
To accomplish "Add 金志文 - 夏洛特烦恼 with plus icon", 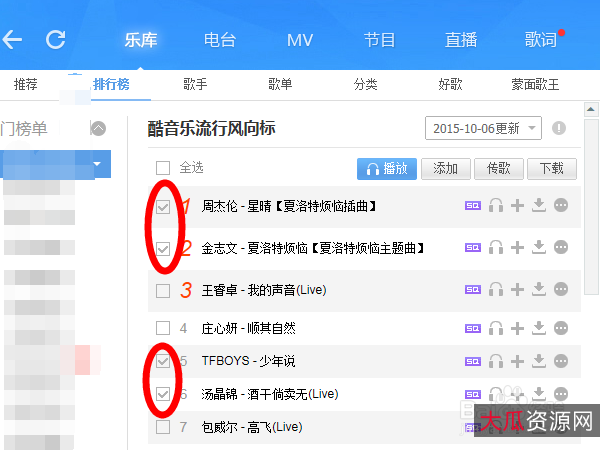I will click(x=517, y=247).
